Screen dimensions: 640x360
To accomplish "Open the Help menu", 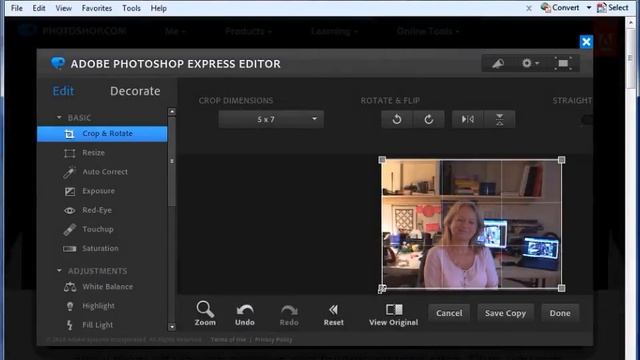I will (x=158, y=8).
